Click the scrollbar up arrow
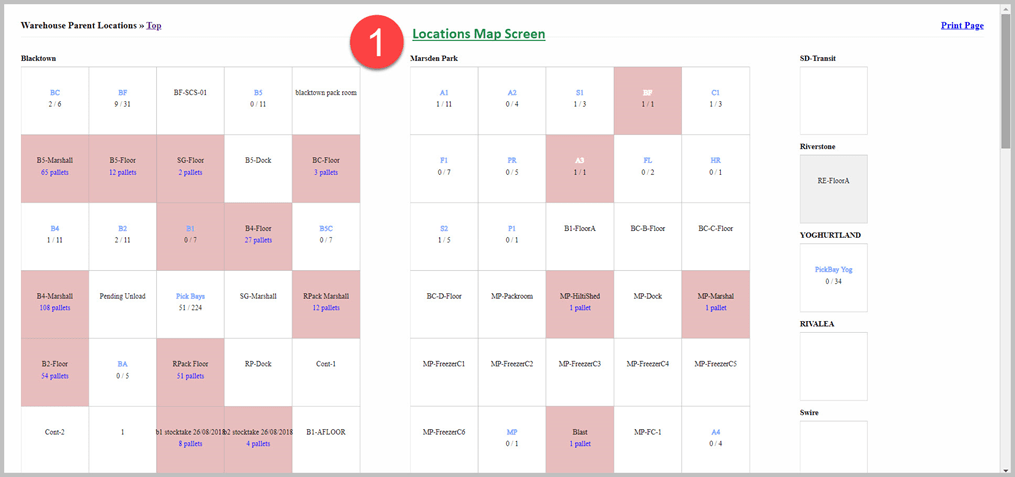This screenshot has width=1015, height=477. pos(1005,8)
